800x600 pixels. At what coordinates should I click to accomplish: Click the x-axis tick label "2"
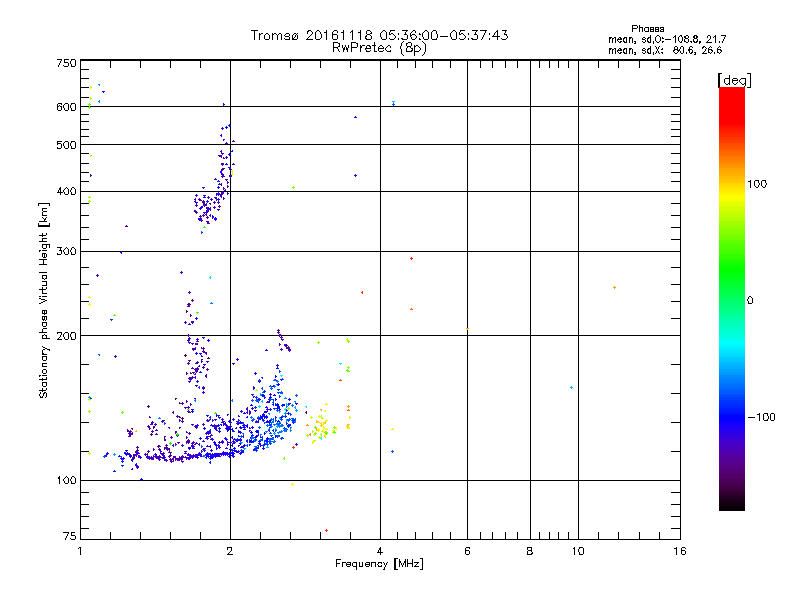230,551
